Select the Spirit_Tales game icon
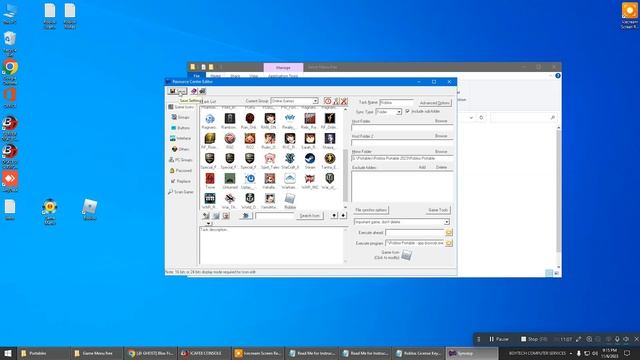This screenshot has width=640, height=360. 270,158
